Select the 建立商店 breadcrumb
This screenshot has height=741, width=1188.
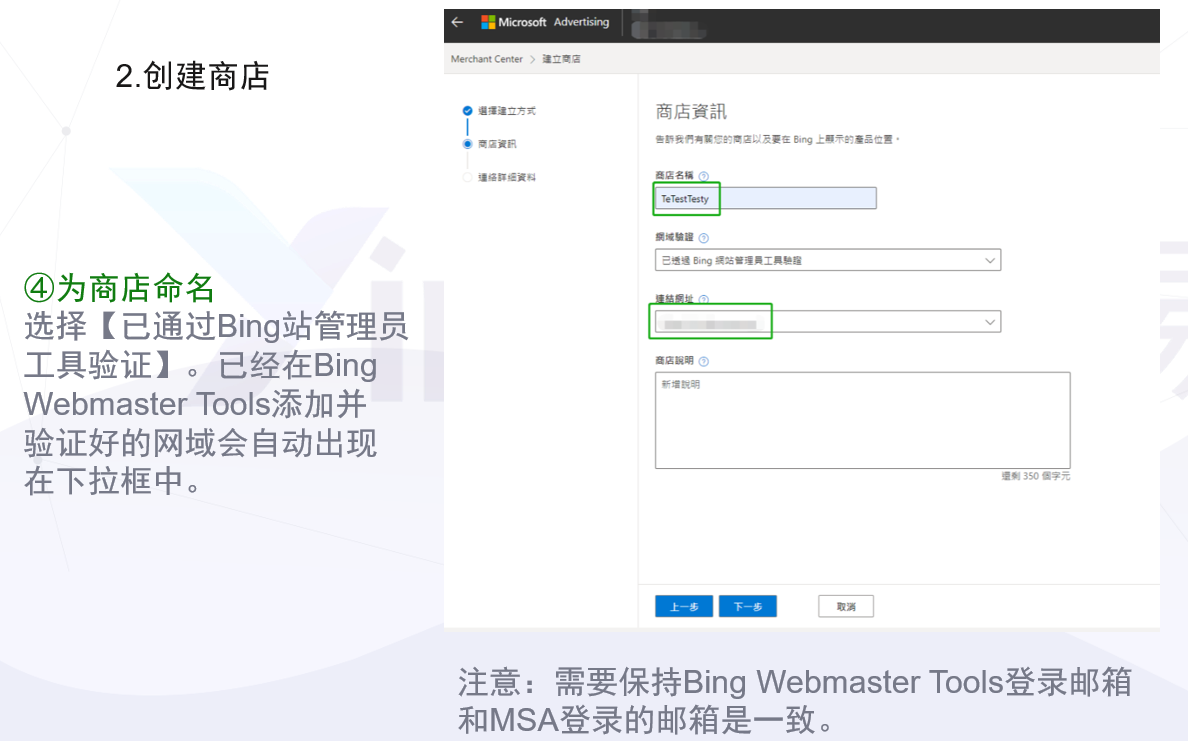561,59
